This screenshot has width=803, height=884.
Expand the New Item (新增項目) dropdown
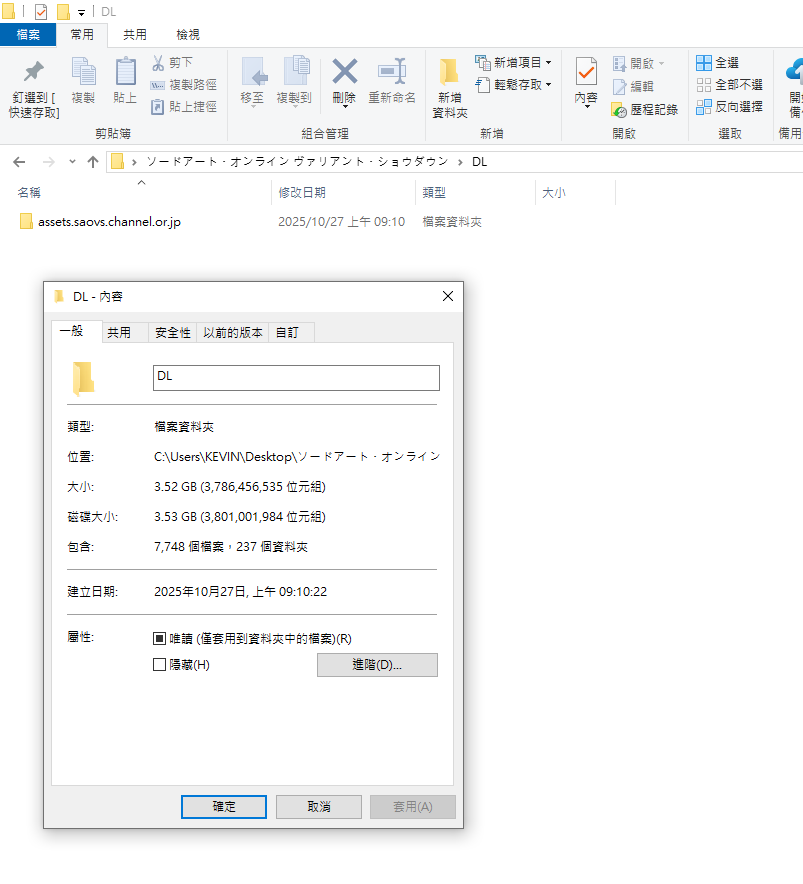pos(548,62)
